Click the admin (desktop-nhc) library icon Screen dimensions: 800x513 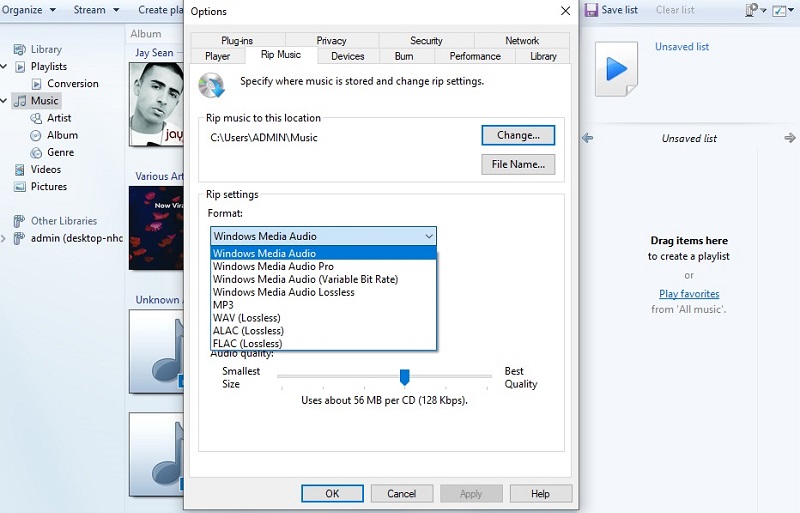[x=19, y=238]
